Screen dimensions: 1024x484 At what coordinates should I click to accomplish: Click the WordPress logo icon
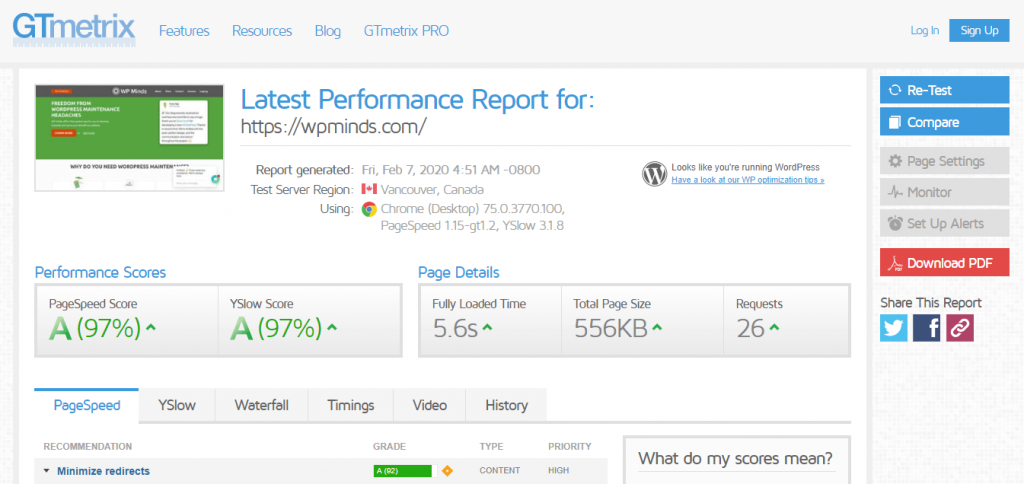click(654, 173)
